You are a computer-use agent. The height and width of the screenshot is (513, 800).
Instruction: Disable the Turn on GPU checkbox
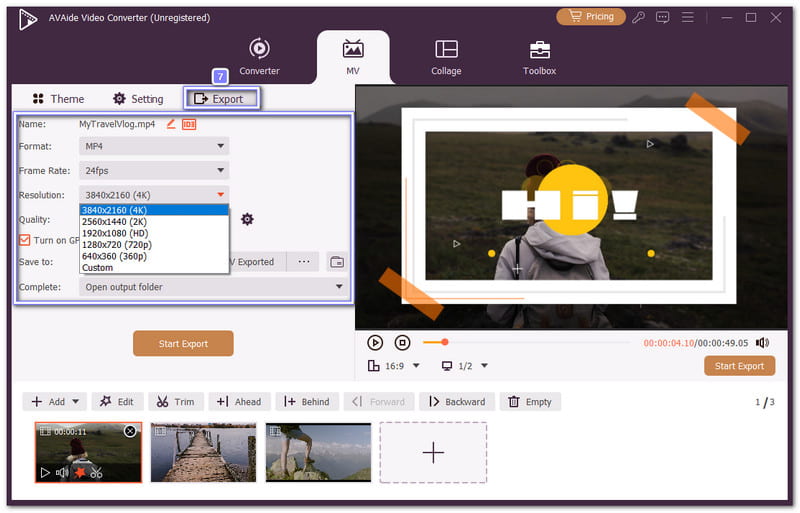[25, 240]
